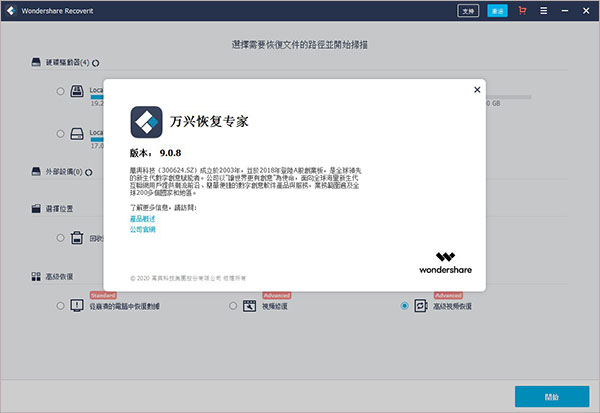Click the select location folder icon
Viewport: 600px width, 413px height.
pos(36,208)
